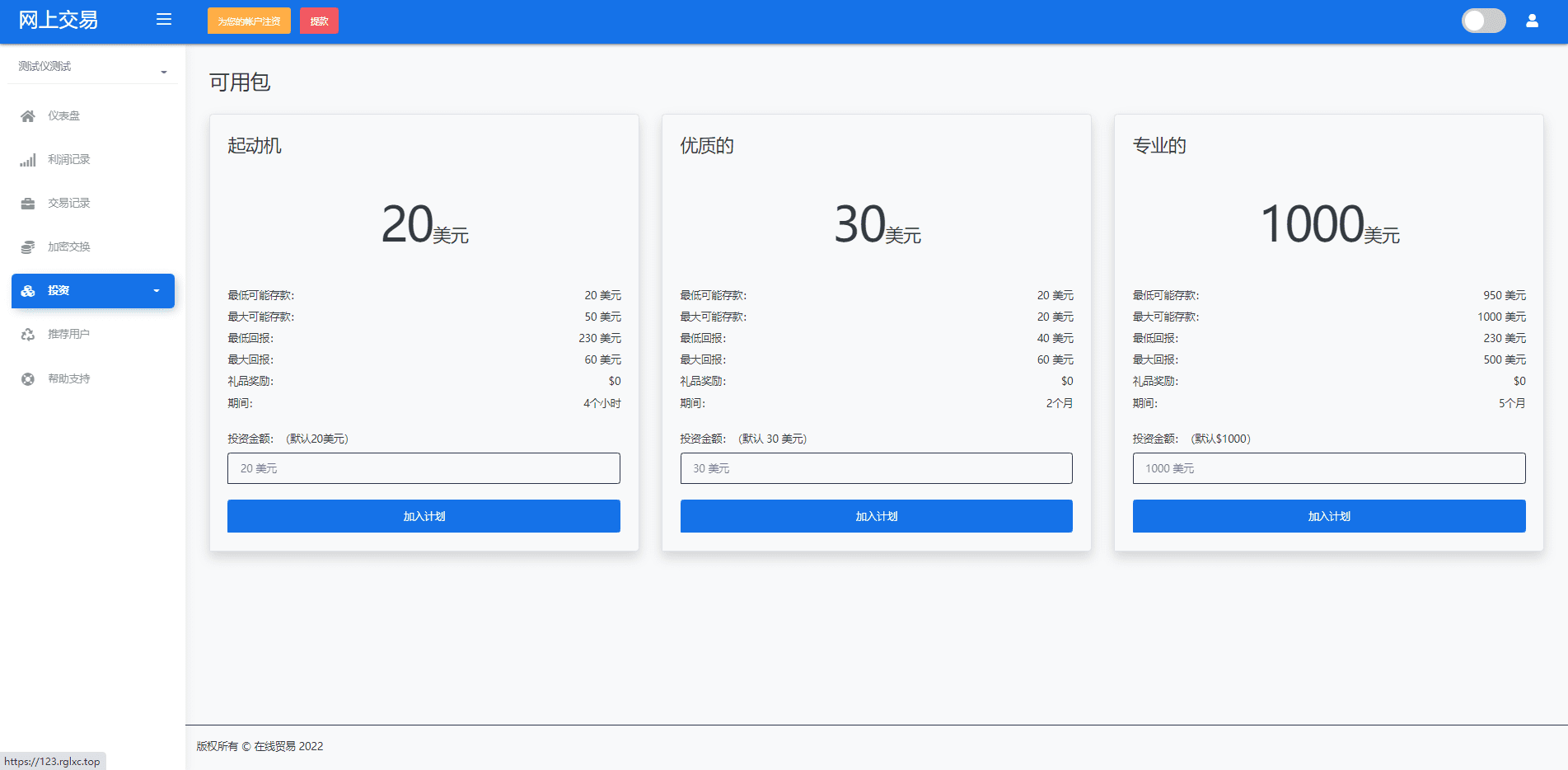This screenshot has width=1568, height=770.
Task: Click the briefcase icon for 交易记录
Action: [28, 204]
